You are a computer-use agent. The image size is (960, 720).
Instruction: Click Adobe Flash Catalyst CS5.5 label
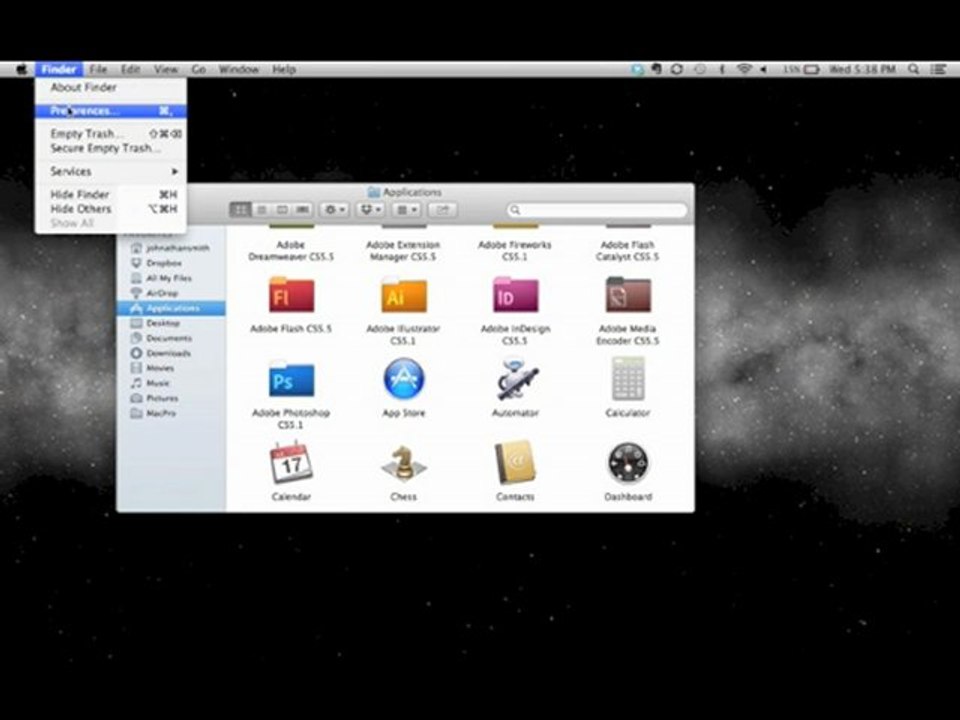tap(628, 250)
